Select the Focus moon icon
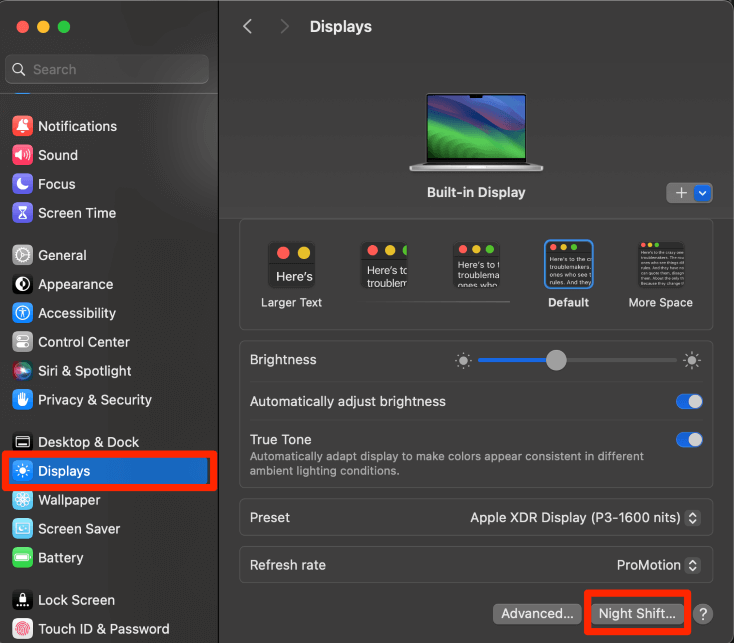The width and height of the screenshot is (734, 643). [22, 184]
